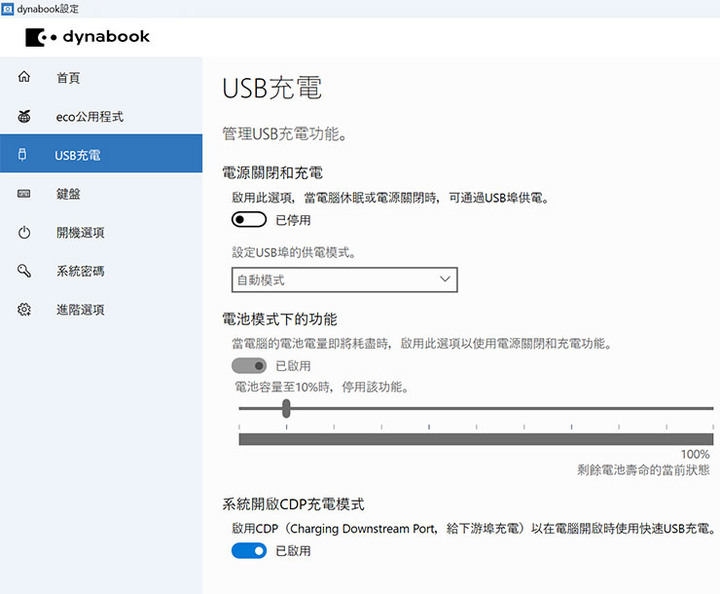Click the 啟用此選項，當電腦休眠 description
720x594 pixels.
390,198
